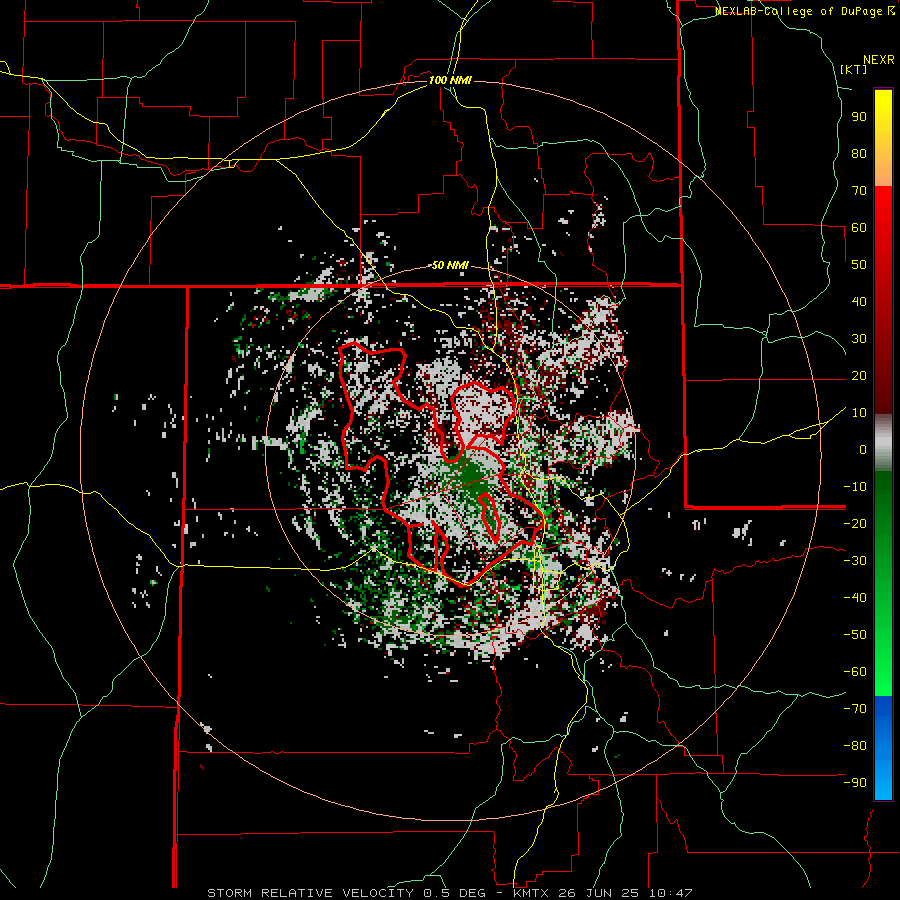This screenshot has height=900, width=900.
Task: Click the 50 value on the velocity legend
Action: (859, 265)
